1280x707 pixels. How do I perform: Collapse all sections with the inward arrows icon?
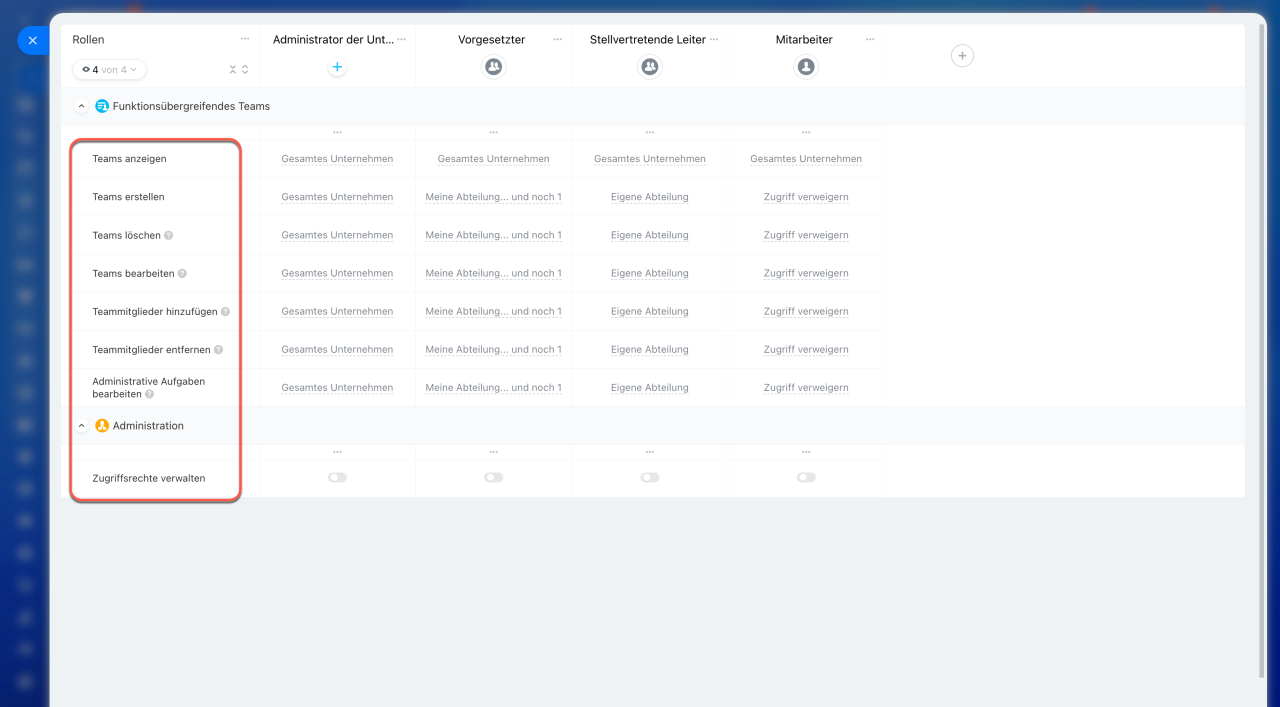click(x=233, y=70)
